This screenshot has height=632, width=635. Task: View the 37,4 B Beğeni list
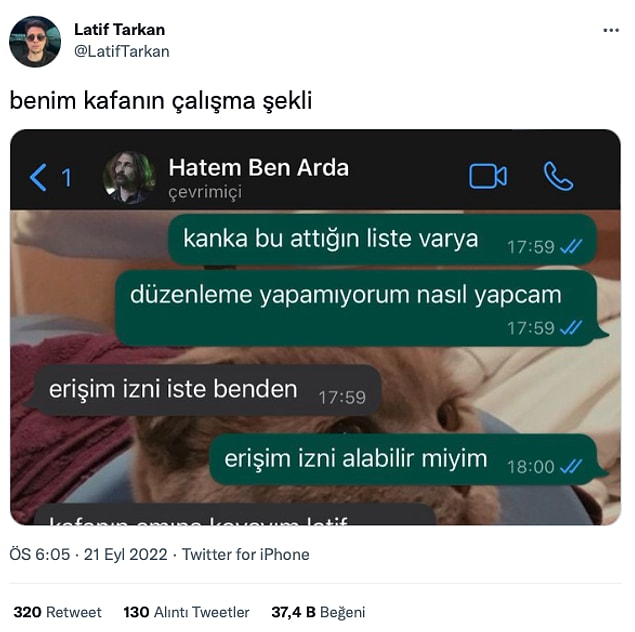click(318, 612)
